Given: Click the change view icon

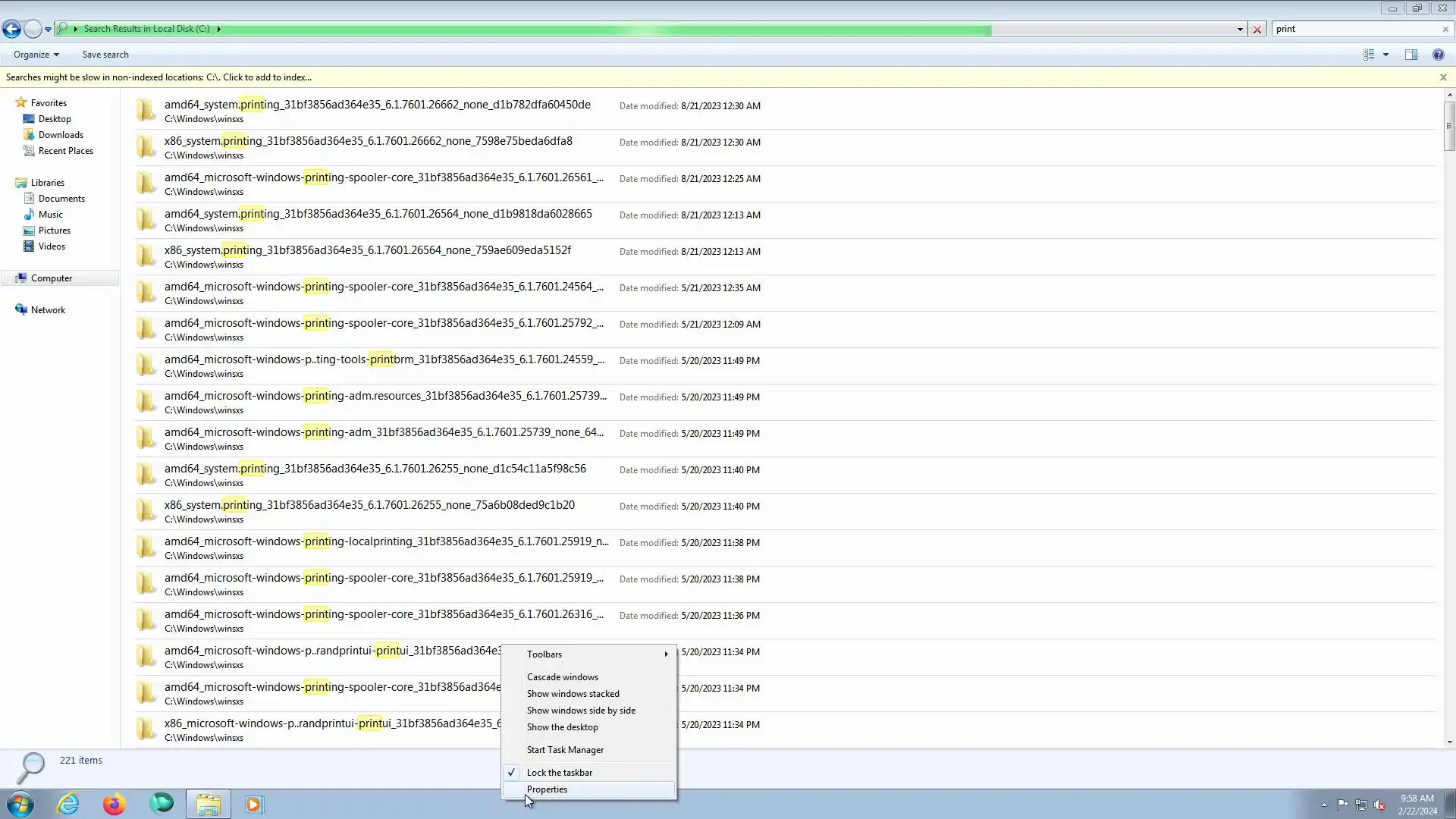Looking at the screenshot, I should tap(1369, 55).
